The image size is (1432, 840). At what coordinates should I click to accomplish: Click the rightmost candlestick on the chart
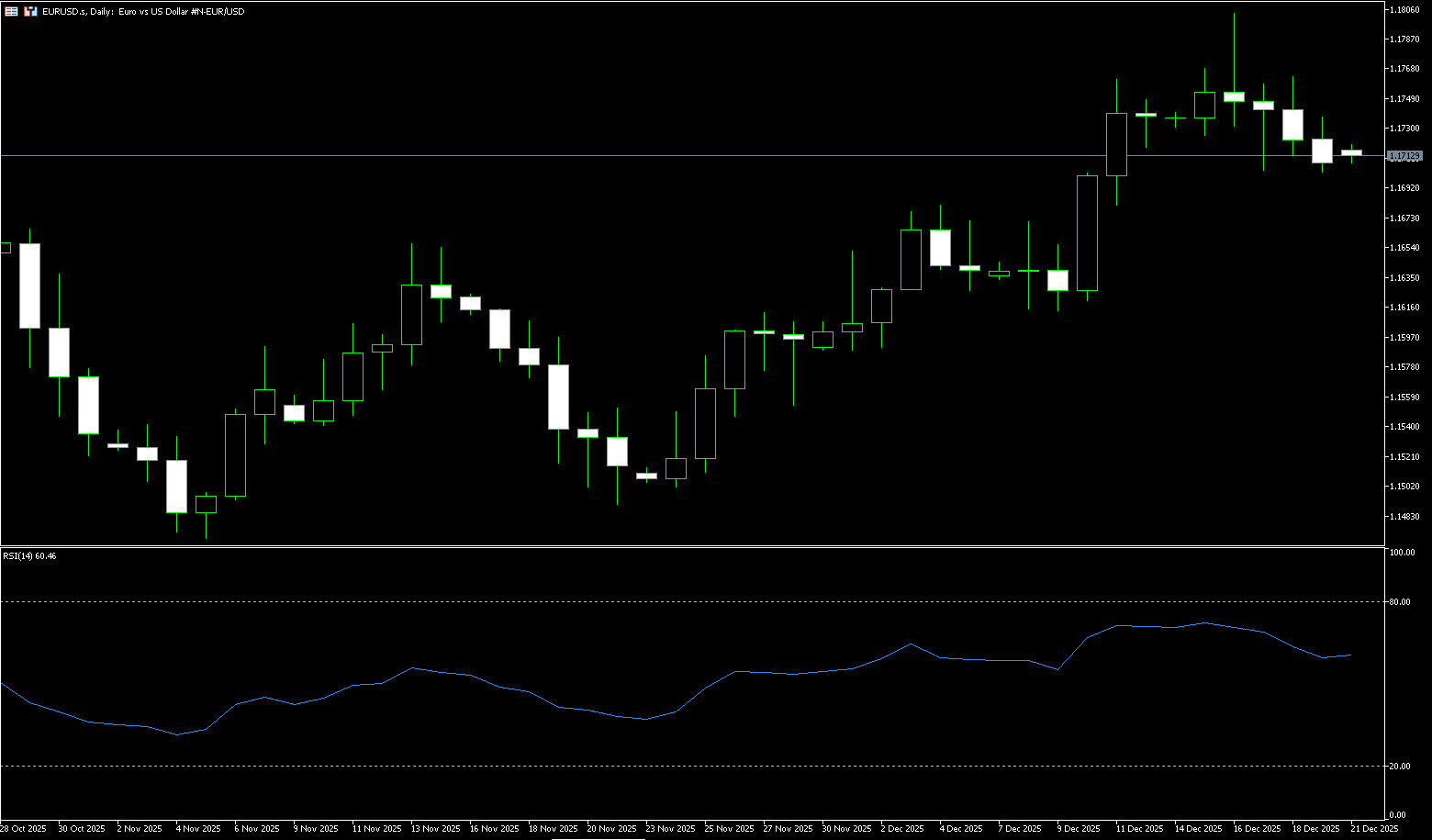pyautogui.click(x=1351, y=152)
